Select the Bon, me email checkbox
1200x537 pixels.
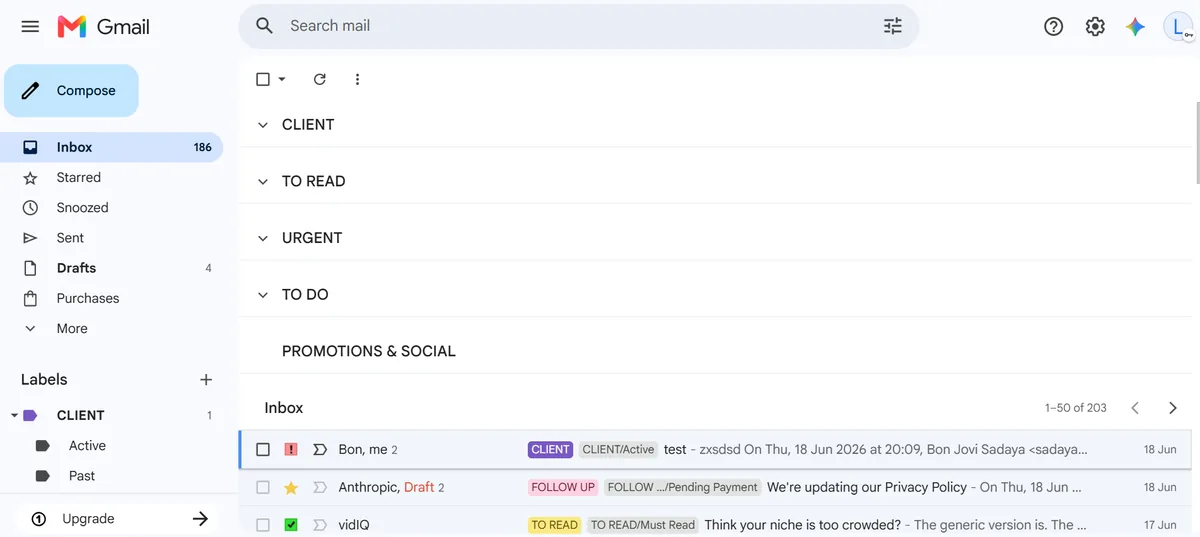tap(263, 450)
